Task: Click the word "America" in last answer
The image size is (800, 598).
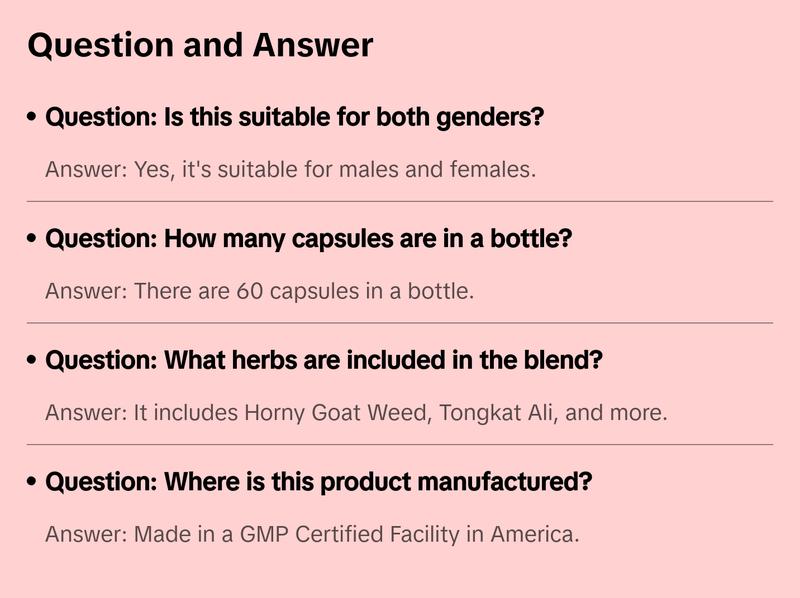Action: tap(533, 535)
